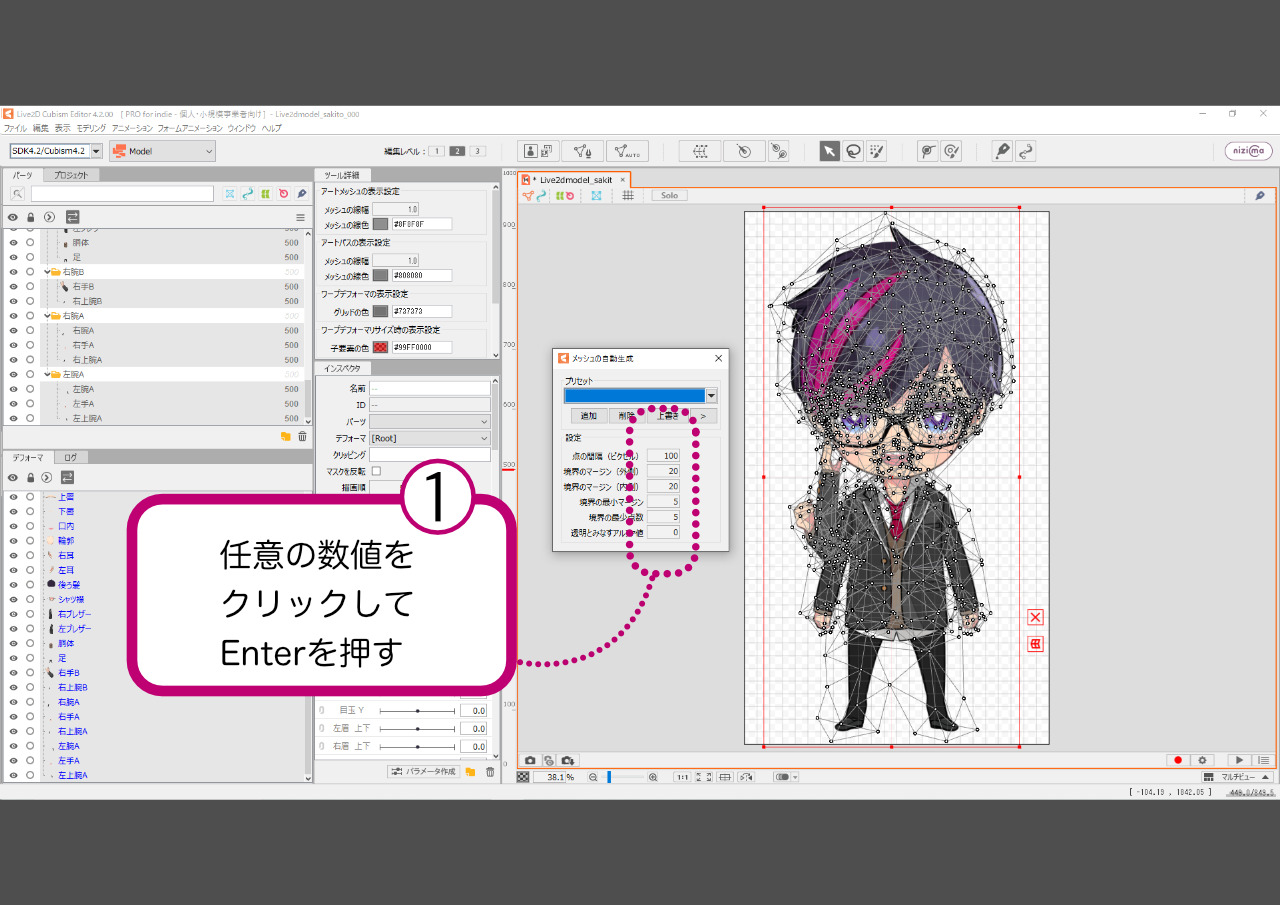This screenshot has width=1280, height=905.
Task: Select the lasso selection tool
Action: pyautogui.click(x=853, y=151)
